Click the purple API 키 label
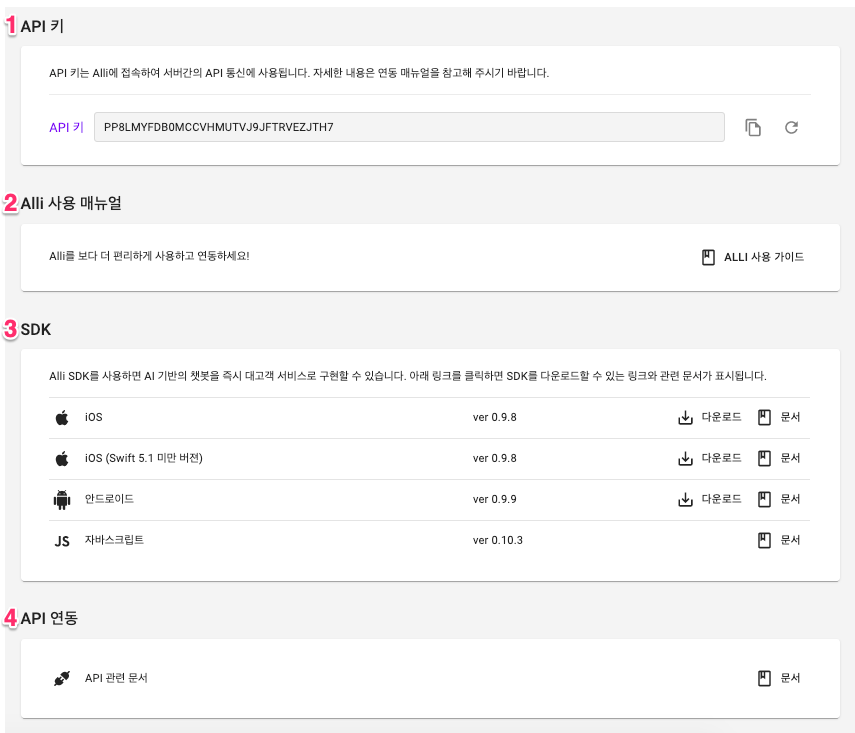 [66, 127]
